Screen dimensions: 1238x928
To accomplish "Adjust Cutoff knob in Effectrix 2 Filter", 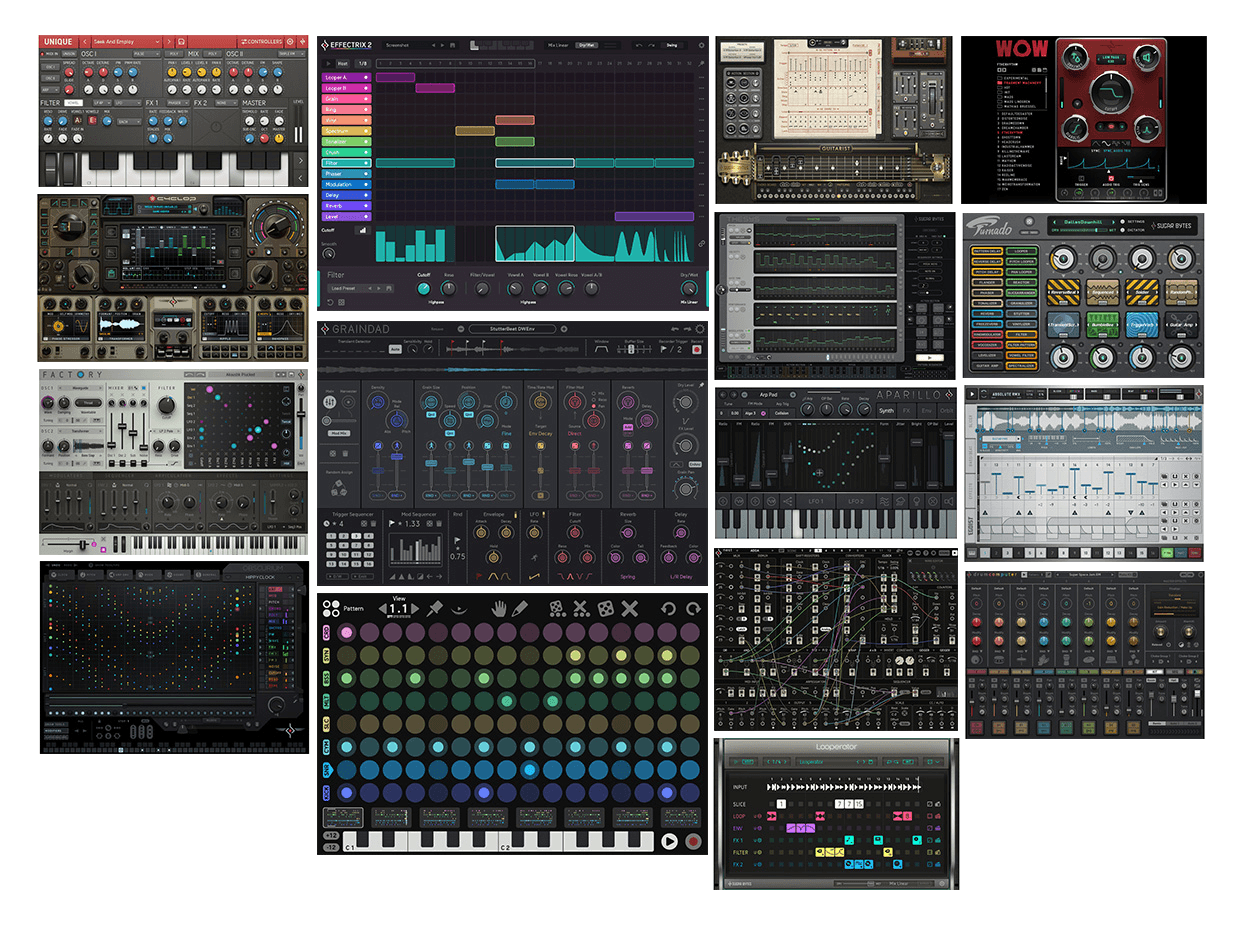I will (424, 288).
